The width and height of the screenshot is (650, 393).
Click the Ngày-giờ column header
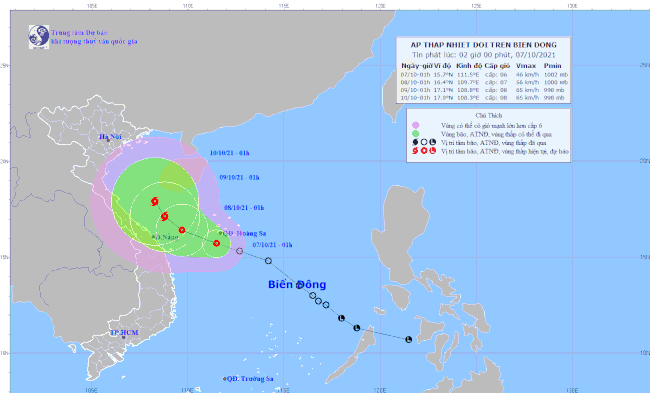coord(416,66)
